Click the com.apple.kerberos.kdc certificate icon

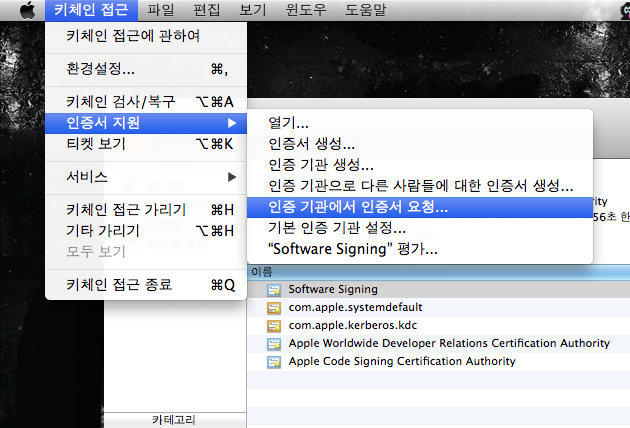(274, 326)
